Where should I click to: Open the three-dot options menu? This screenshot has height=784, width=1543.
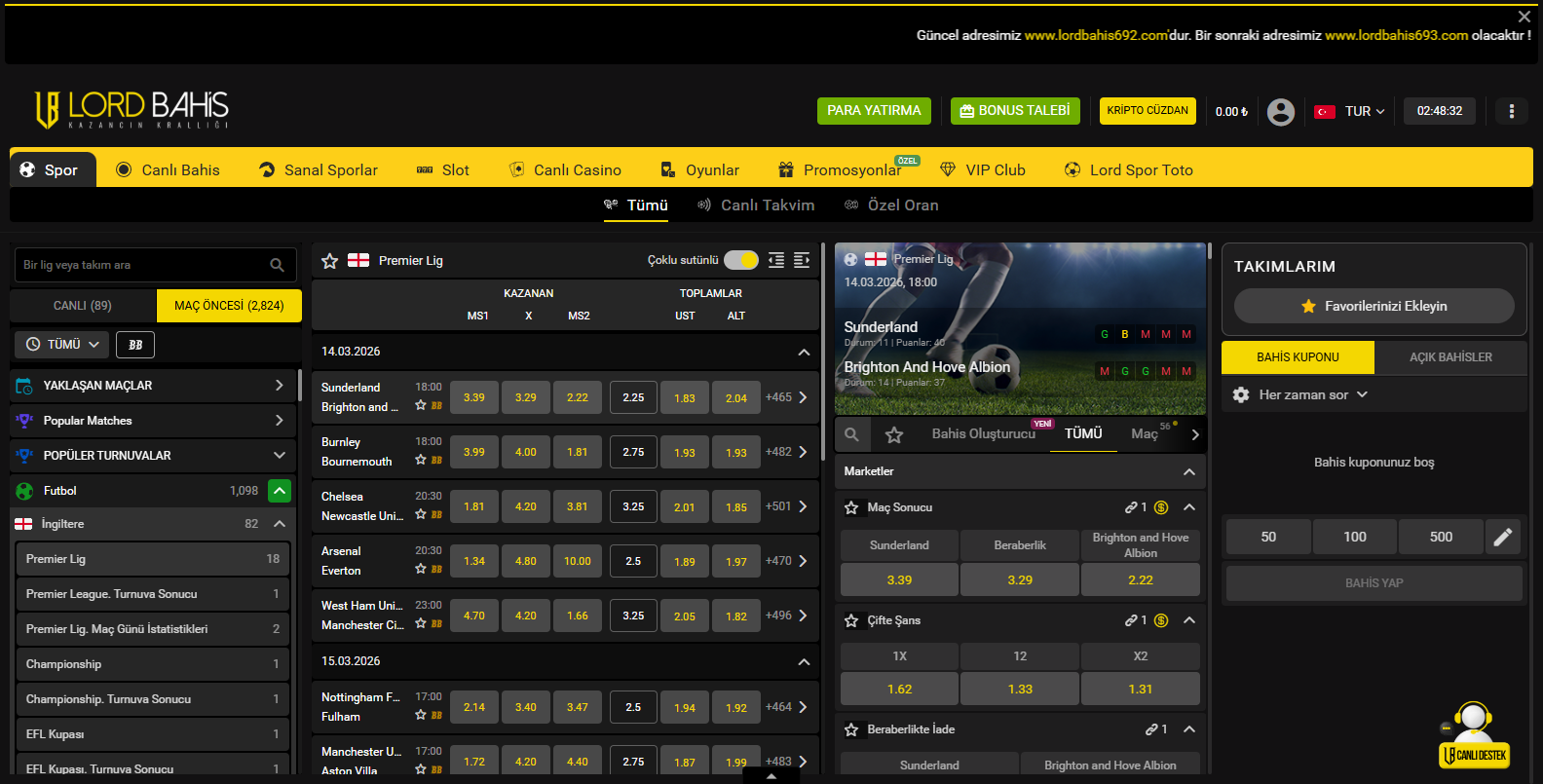[1511, 111]
